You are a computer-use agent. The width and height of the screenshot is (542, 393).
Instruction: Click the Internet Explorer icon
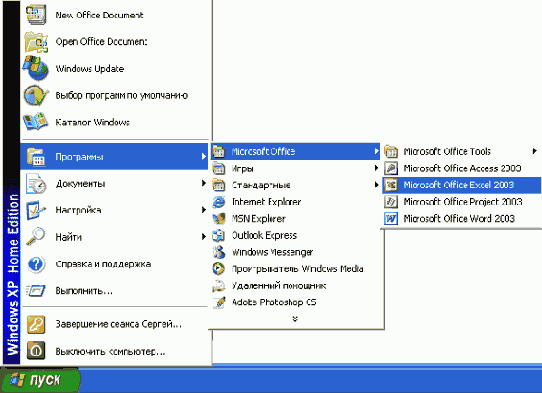pyautogui.click(x=218, y=202)
